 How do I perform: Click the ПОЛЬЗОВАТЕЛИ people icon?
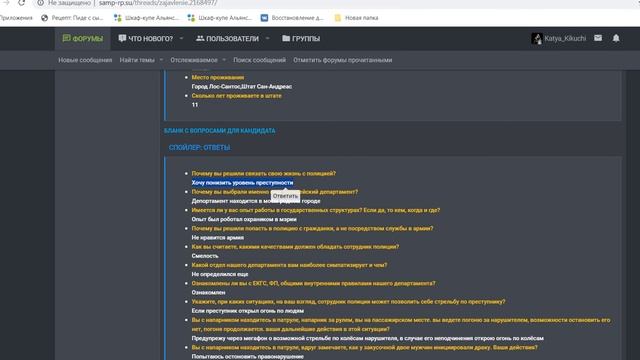[x=200, y=38]
